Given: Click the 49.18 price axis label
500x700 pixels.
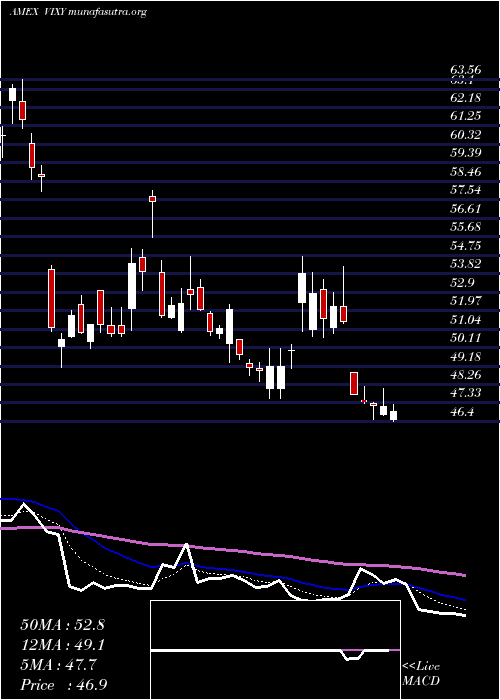Looking at the screenshot, I should (x=466, y=357).
